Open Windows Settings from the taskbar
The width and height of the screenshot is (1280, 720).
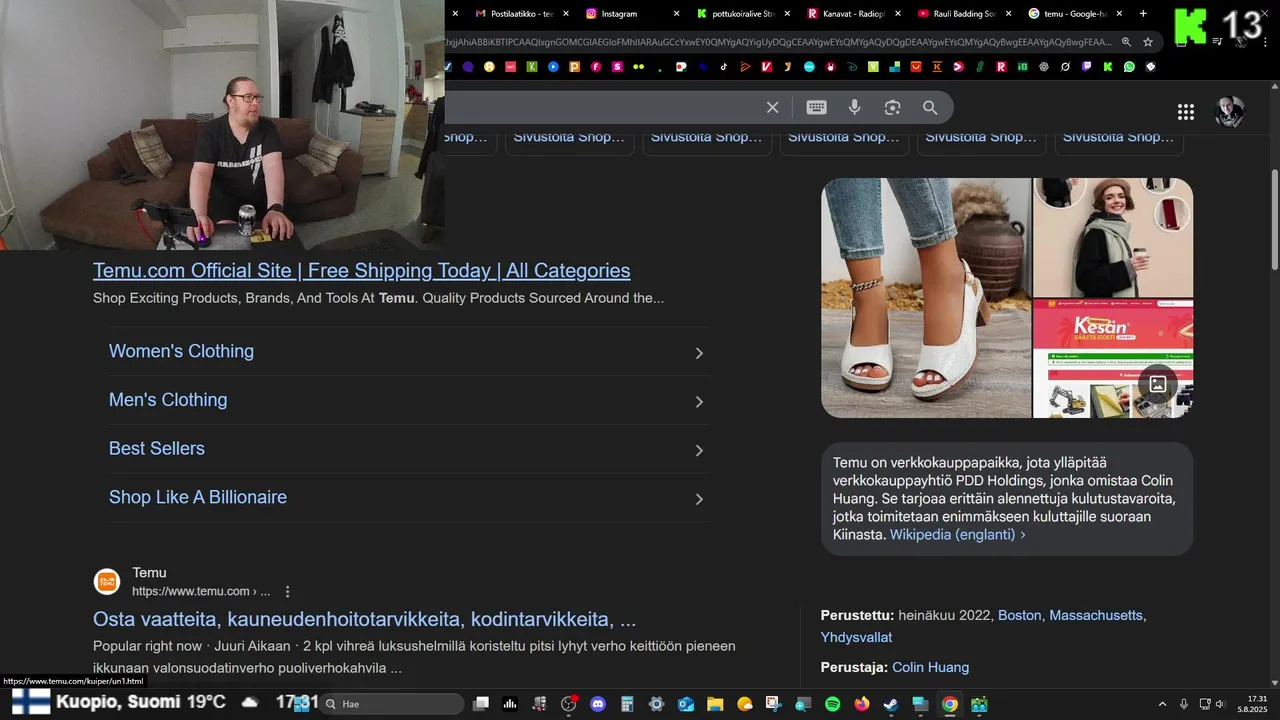[x=656, y=704]
